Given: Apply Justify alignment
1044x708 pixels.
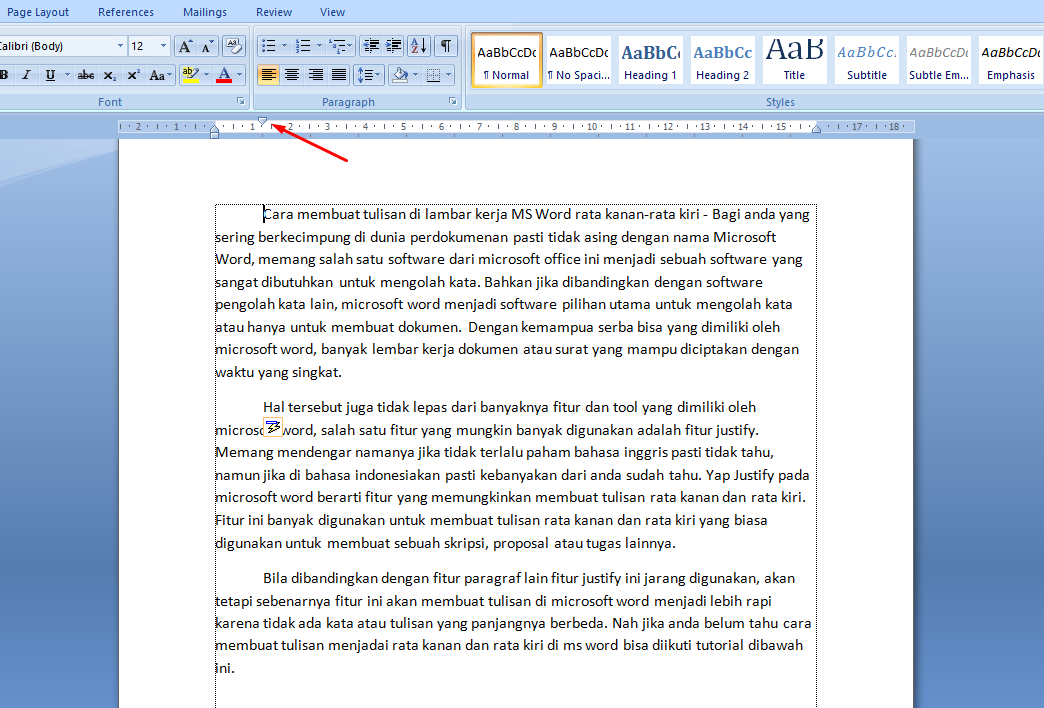Looking at the screenshot, I should tap(341, 74).
